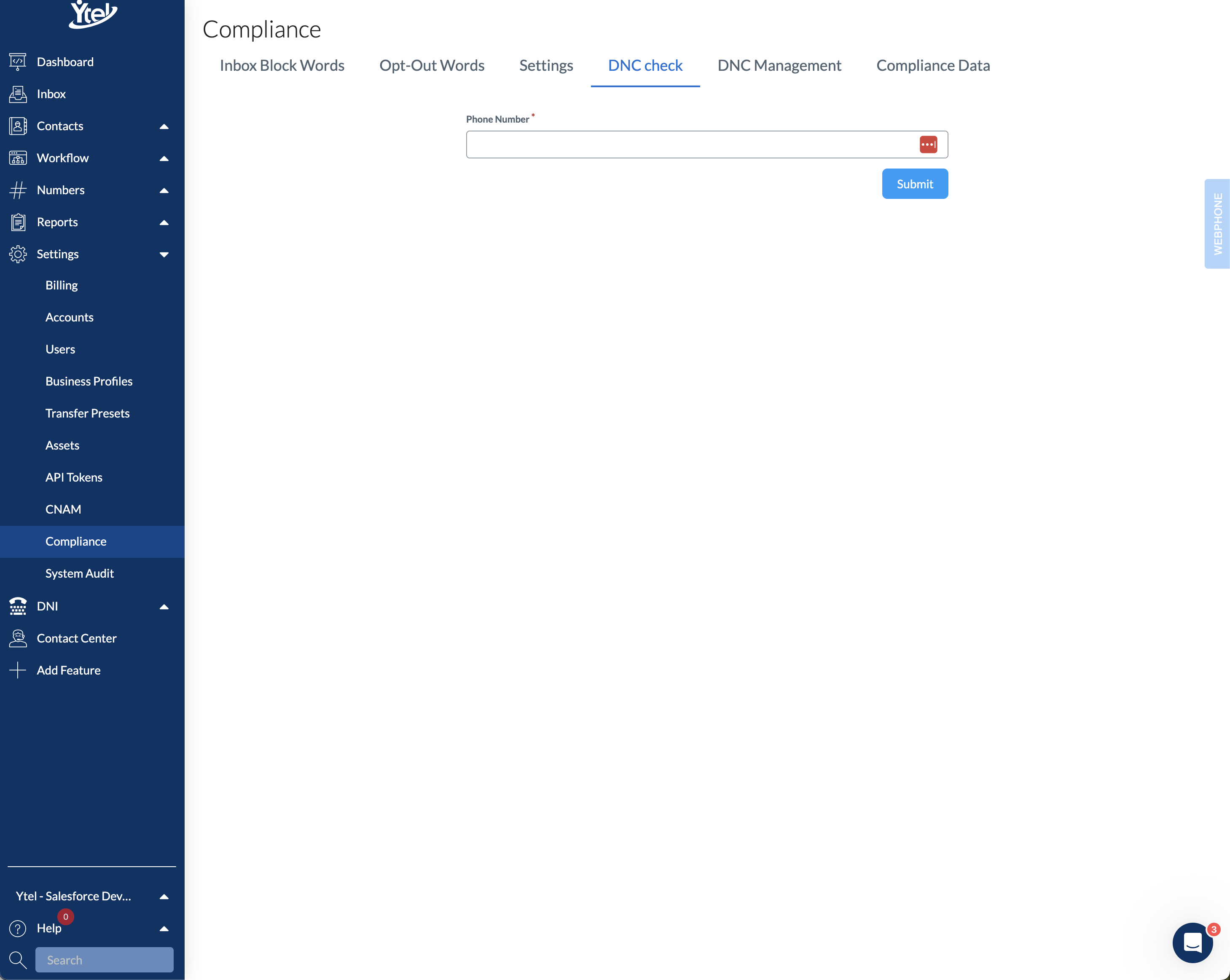
Task: Open the API Tokens settings page
Action: (74, 477)
